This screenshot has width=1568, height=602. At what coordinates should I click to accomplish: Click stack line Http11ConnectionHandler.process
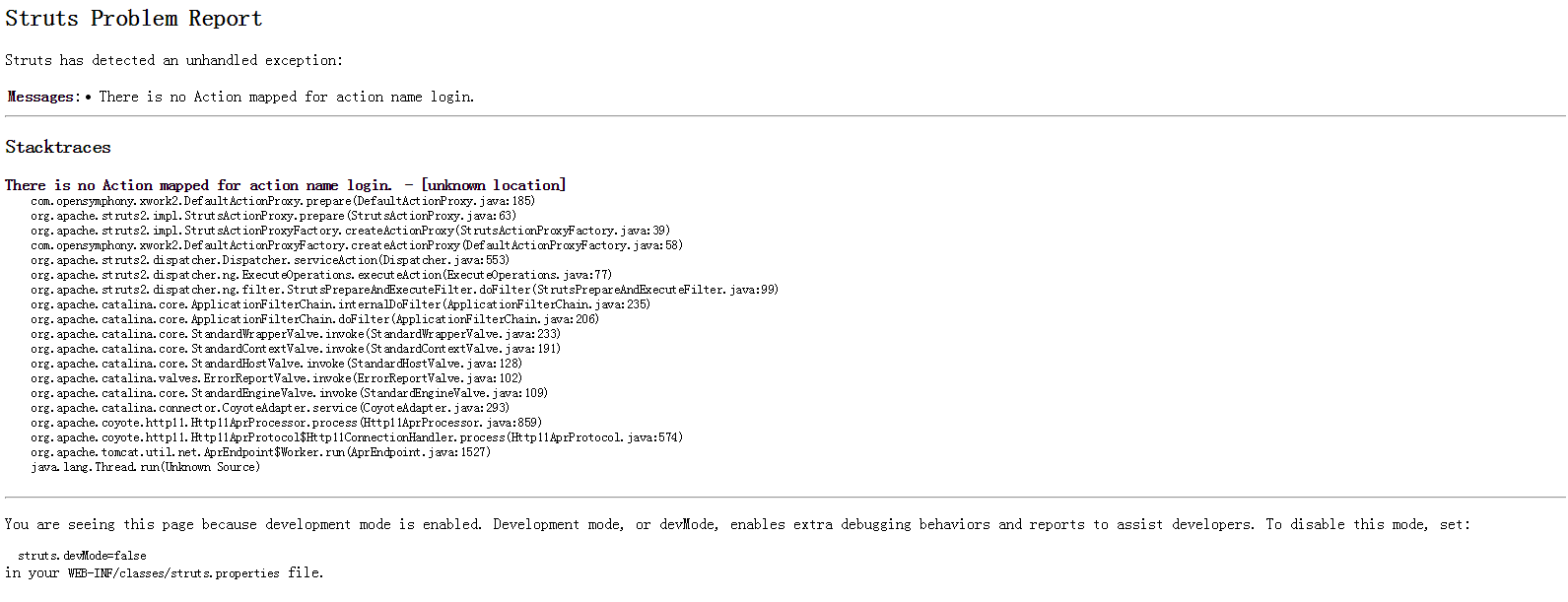coord(357,437)
